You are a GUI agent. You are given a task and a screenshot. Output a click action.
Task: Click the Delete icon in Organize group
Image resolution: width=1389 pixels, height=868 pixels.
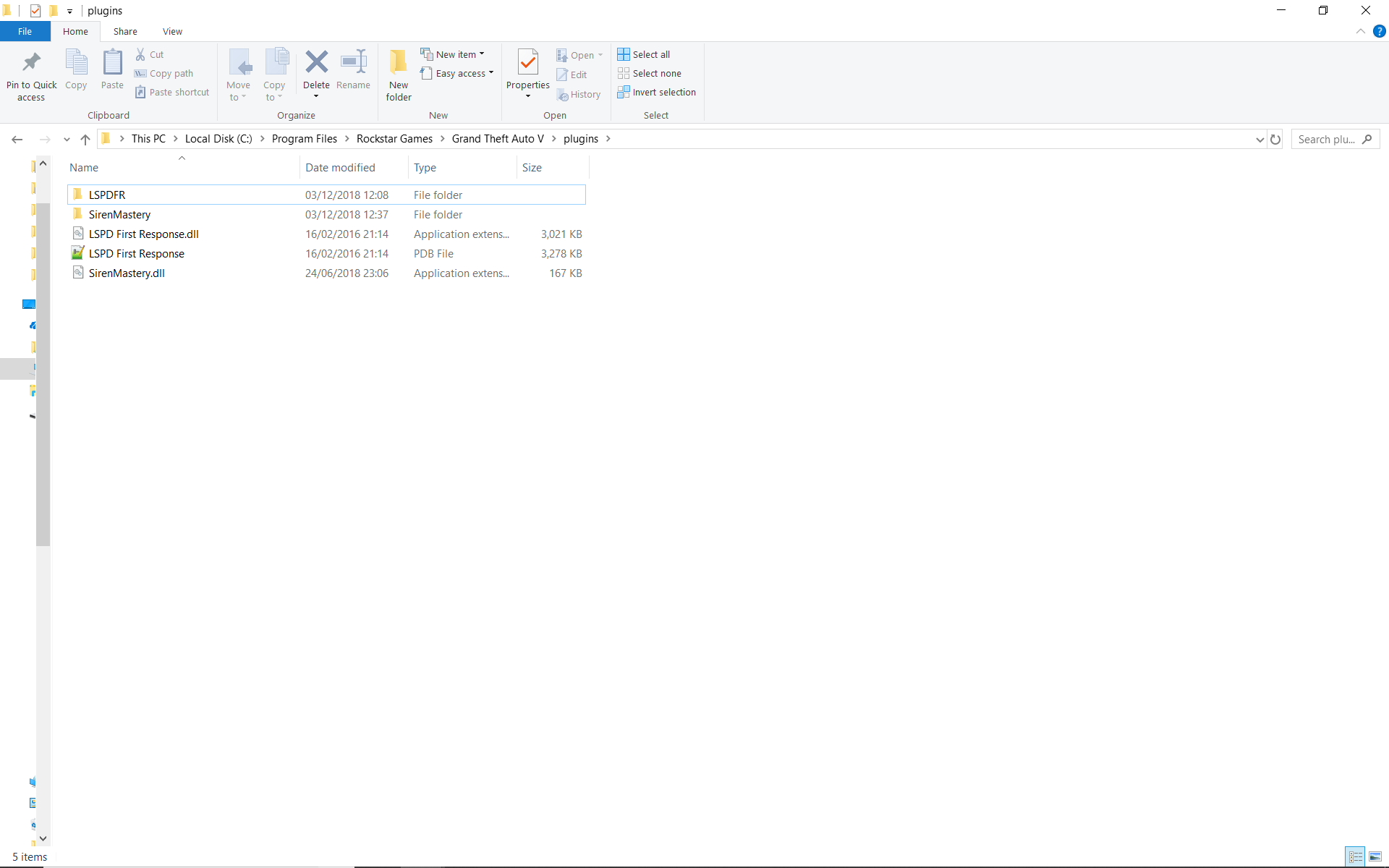(316, 63)
